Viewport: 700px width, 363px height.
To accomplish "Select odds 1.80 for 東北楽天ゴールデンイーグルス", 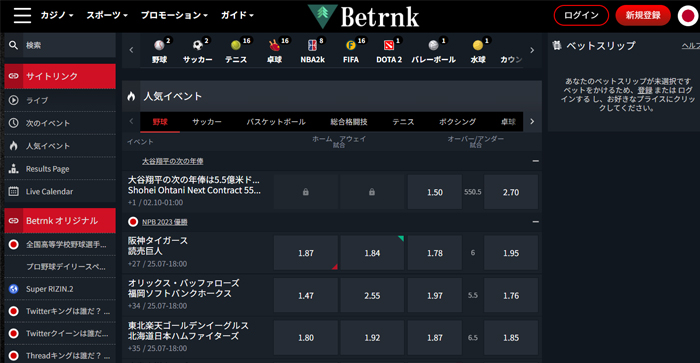I will [305, 338].
